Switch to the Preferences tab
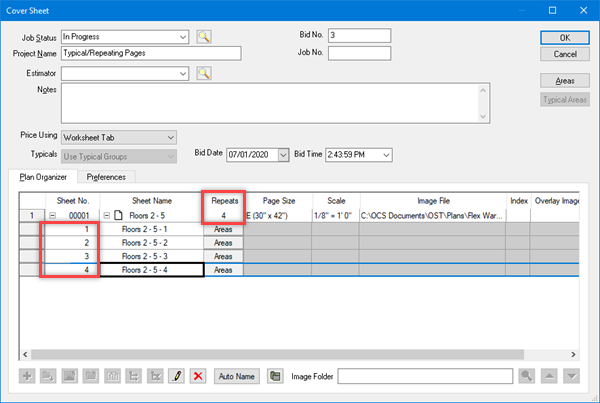600x403 pixels. pos(106,177)
